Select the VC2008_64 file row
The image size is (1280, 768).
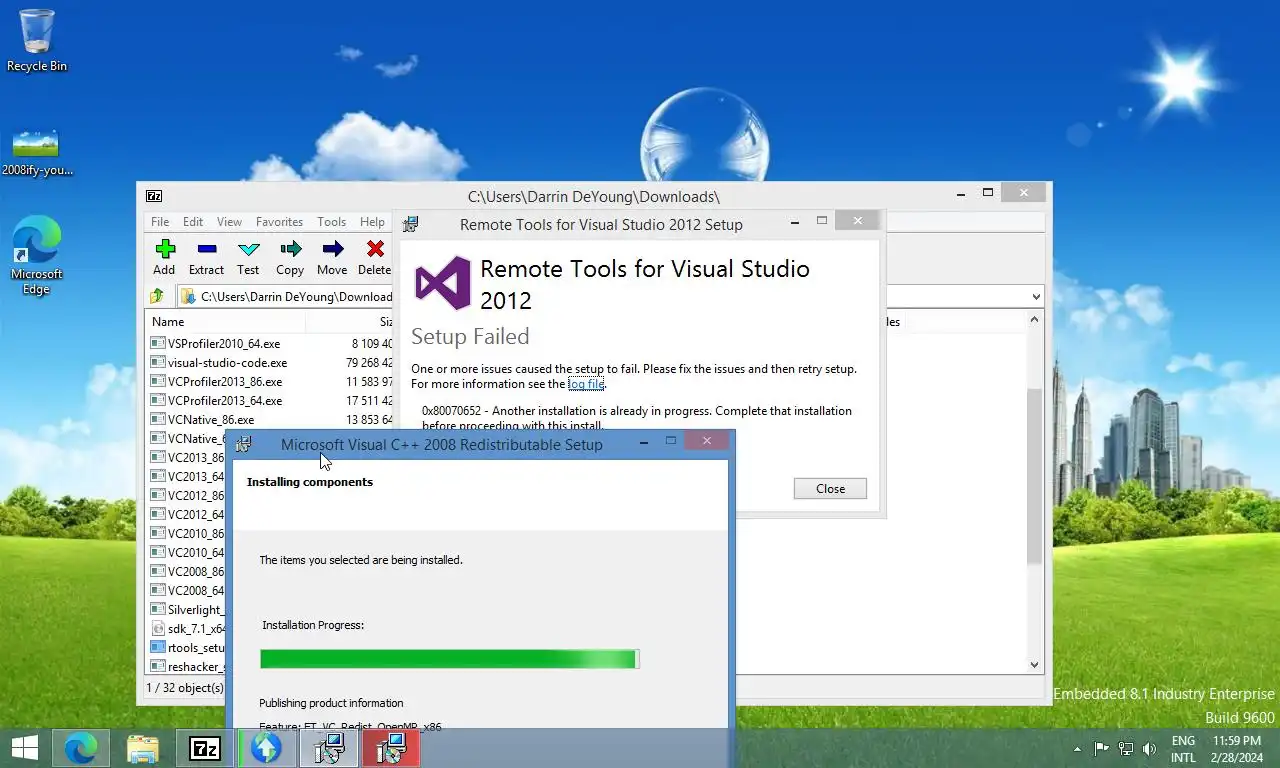pos(187,590)
